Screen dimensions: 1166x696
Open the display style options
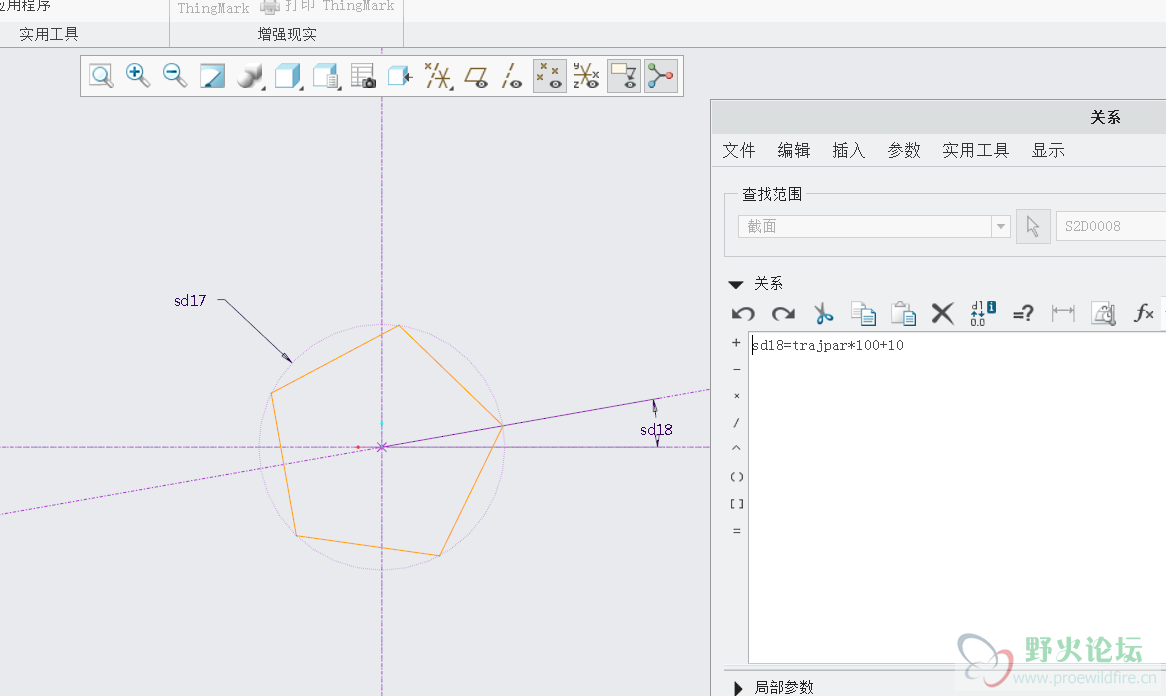(250, 76)
